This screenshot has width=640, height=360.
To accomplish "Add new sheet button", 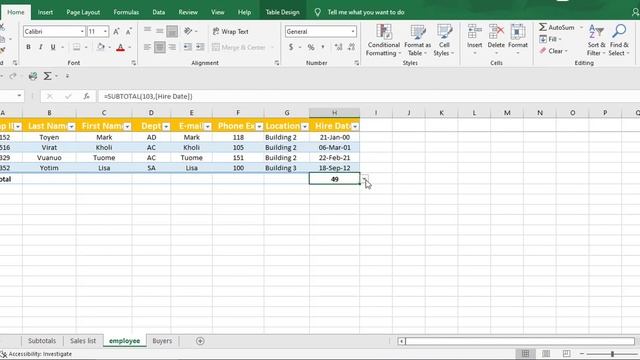I will coord(200,341).
